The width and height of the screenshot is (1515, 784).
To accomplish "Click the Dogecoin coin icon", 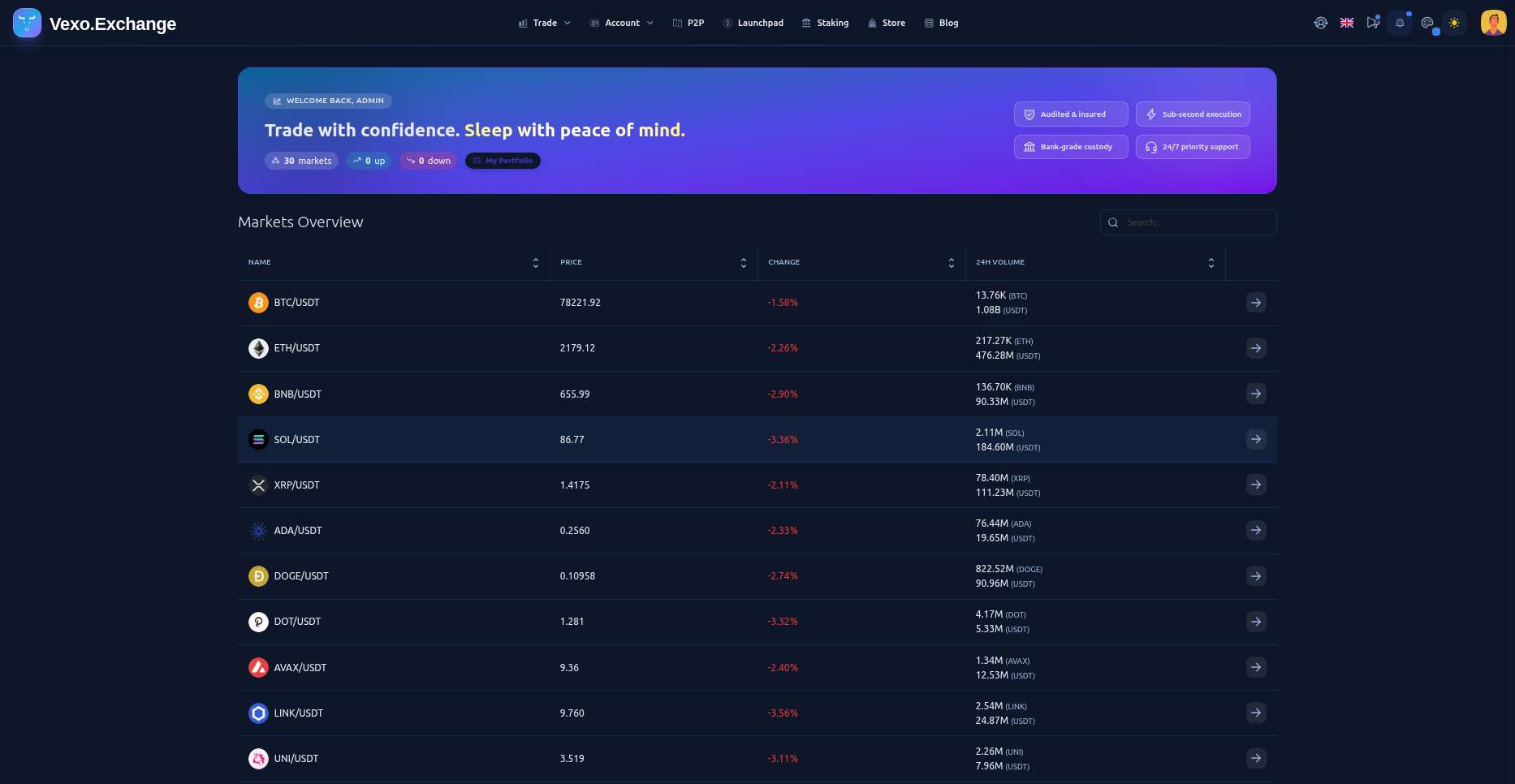I will point(258,576).
